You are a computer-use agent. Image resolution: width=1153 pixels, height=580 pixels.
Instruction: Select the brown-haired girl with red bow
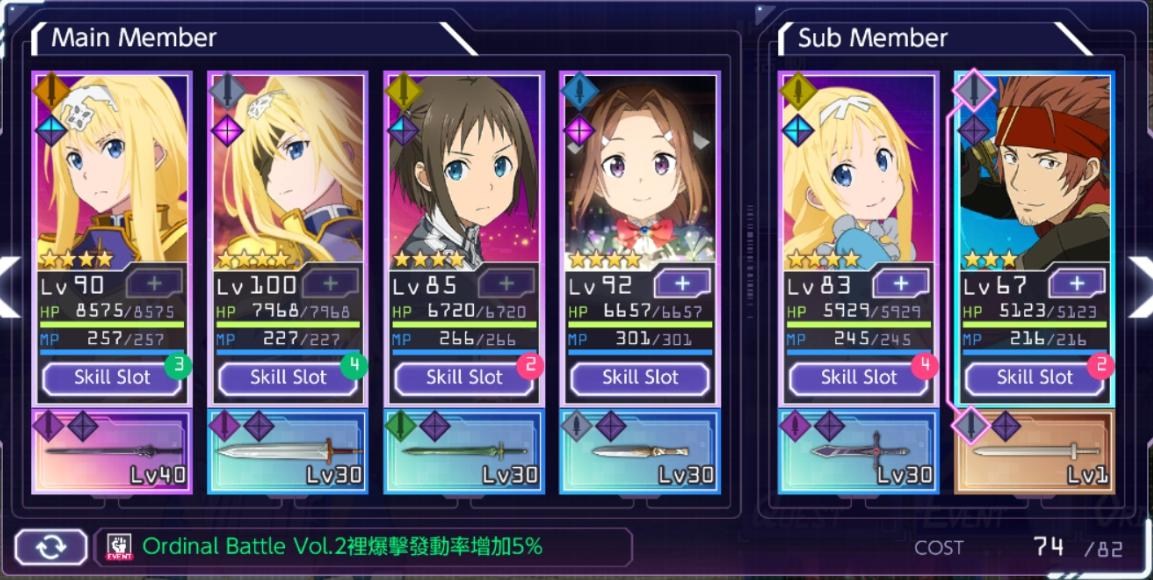point(640,171)
